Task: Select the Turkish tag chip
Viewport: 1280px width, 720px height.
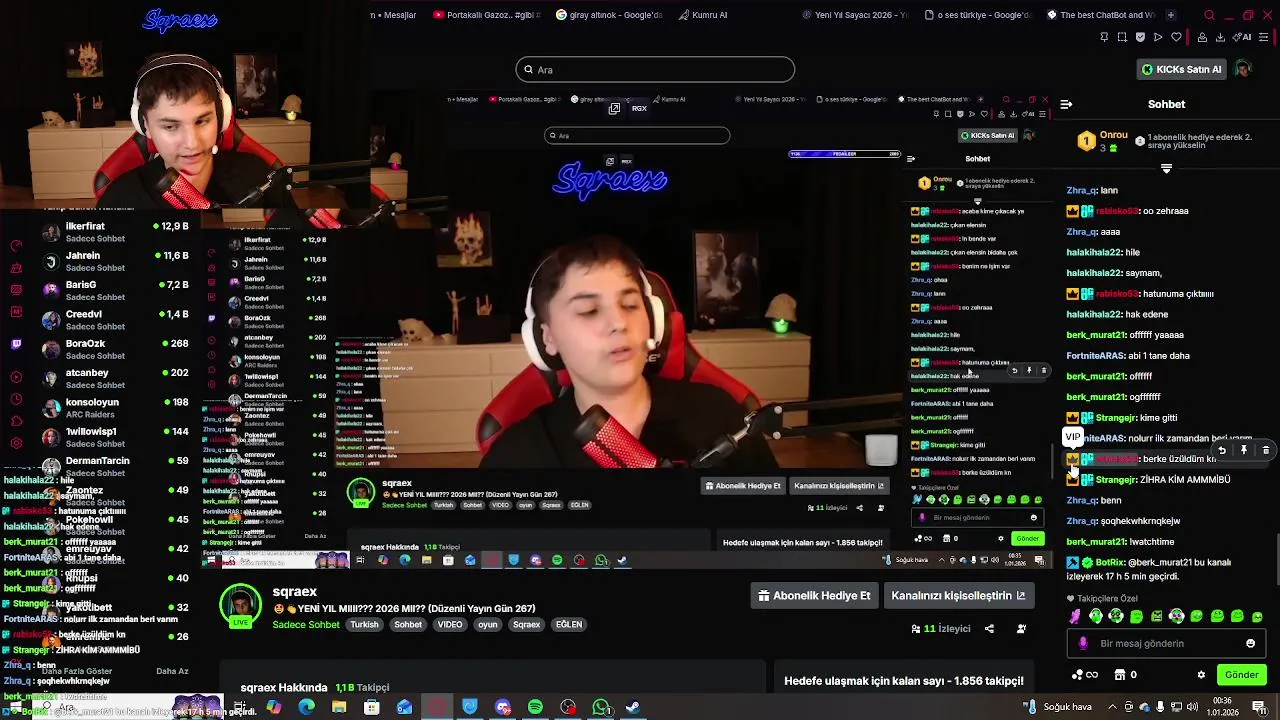Action: (364, 625)
